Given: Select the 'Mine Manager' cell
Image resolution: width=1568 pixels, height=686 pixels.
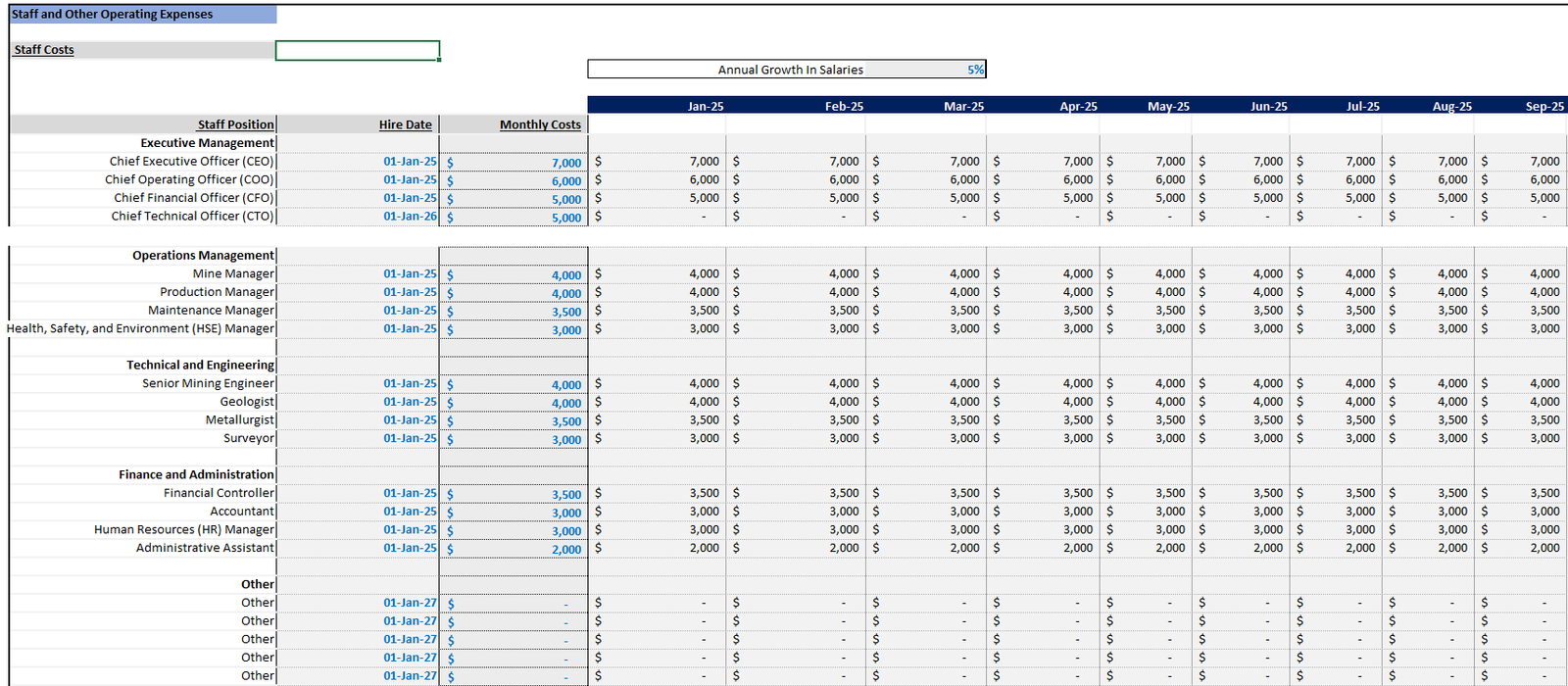Looking at the screenshot, I should (143, 274).
